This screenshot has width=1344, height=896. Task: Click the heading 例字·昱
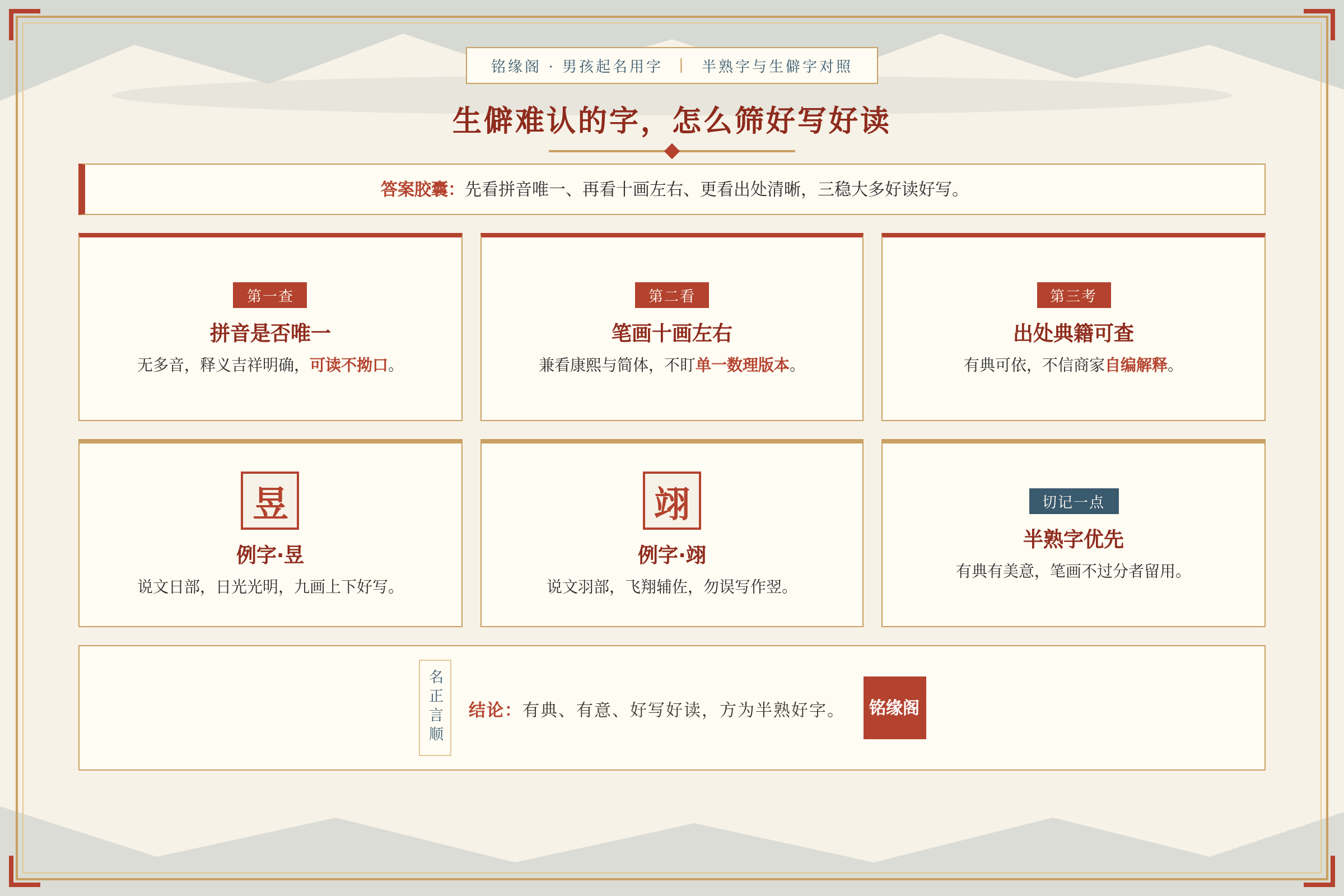point(270,555)
